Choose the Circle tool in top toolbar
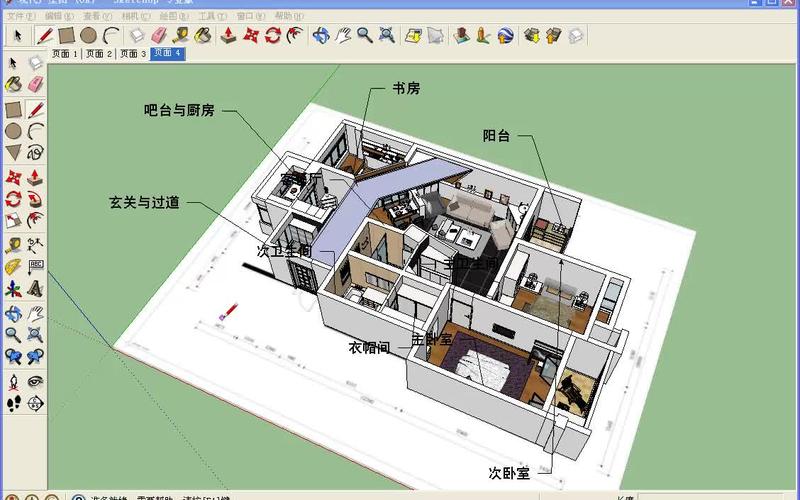The image size is (800, 500). (x=89, y=36)
